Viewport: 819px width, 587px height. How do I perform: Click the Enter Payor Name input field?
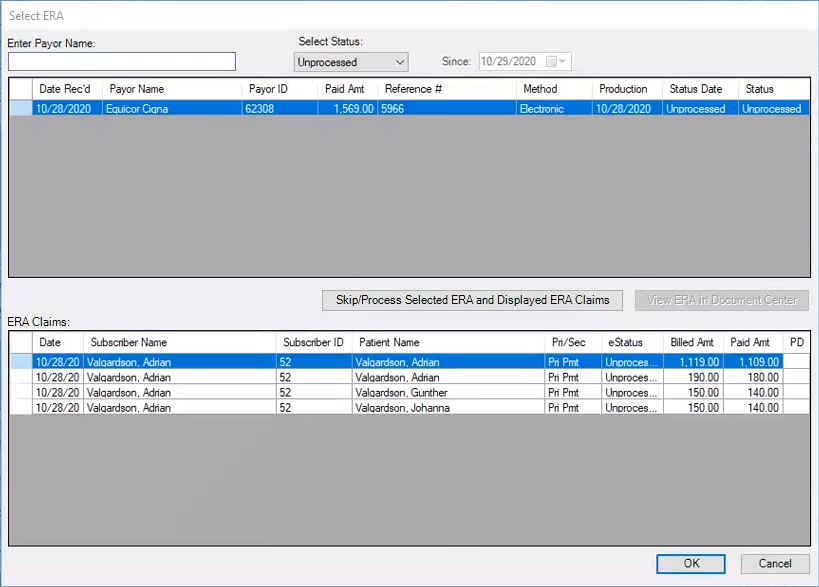121,62
